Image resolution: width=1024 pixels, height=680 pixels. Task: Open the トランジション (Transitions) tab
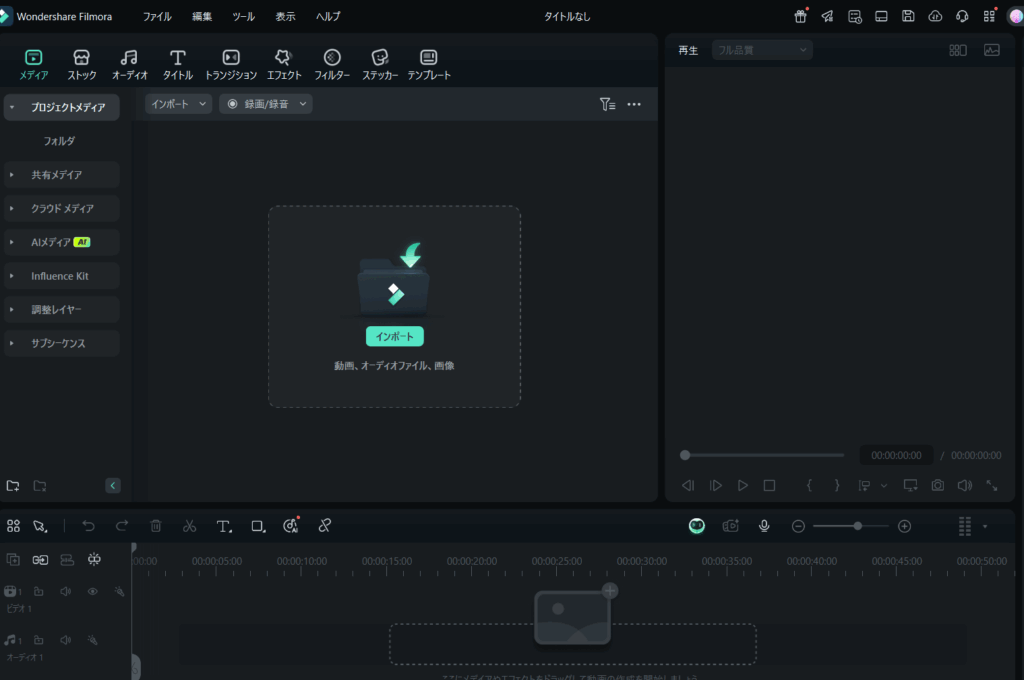(231, 65)
